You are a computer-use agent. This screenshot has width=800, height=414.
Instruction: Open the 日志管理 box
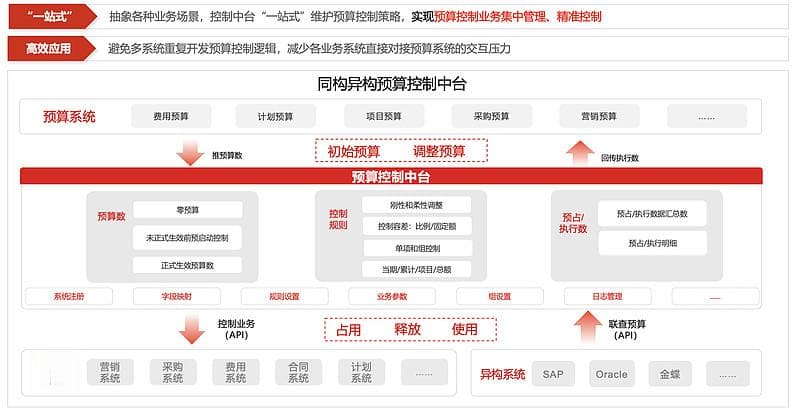point(607,296)
